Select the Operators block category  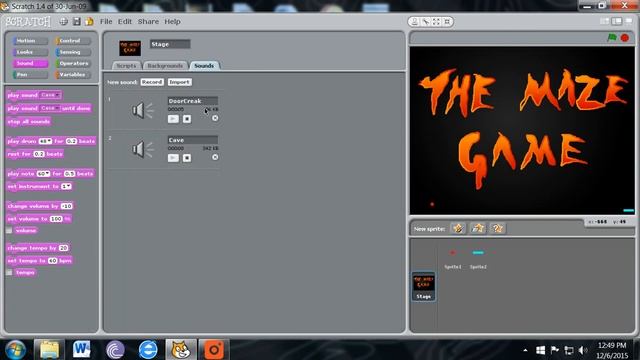pyautogui.click(x=73, y=64)
